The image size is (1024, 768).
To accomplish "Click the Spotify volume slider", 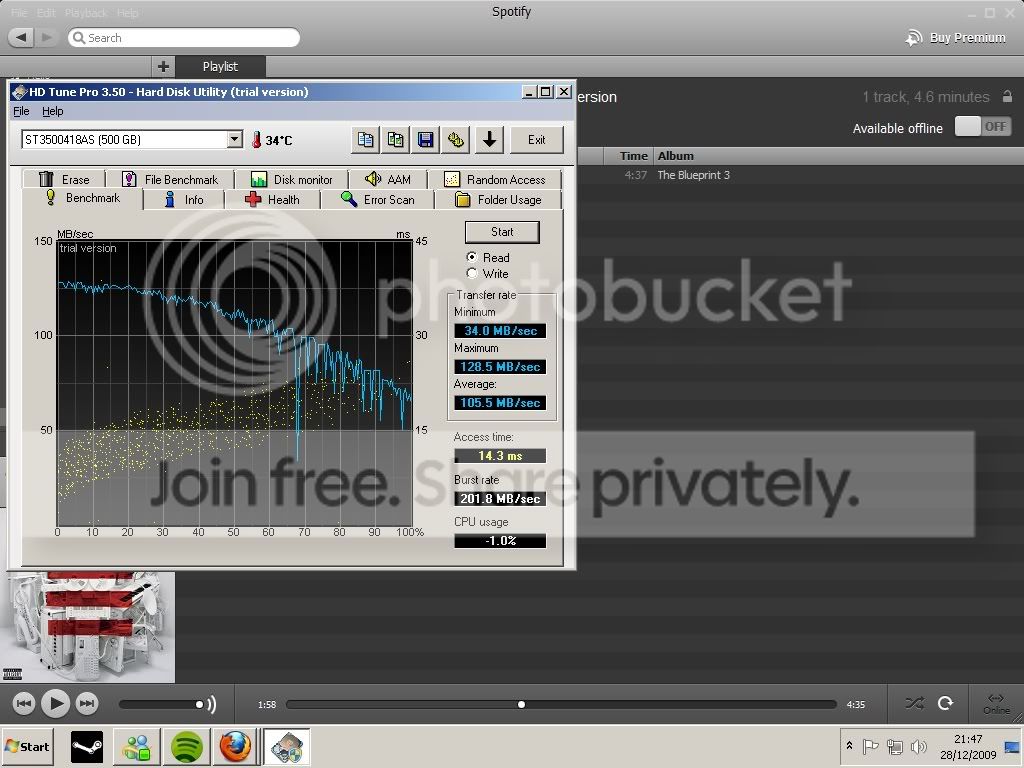I will click(161, 704).
